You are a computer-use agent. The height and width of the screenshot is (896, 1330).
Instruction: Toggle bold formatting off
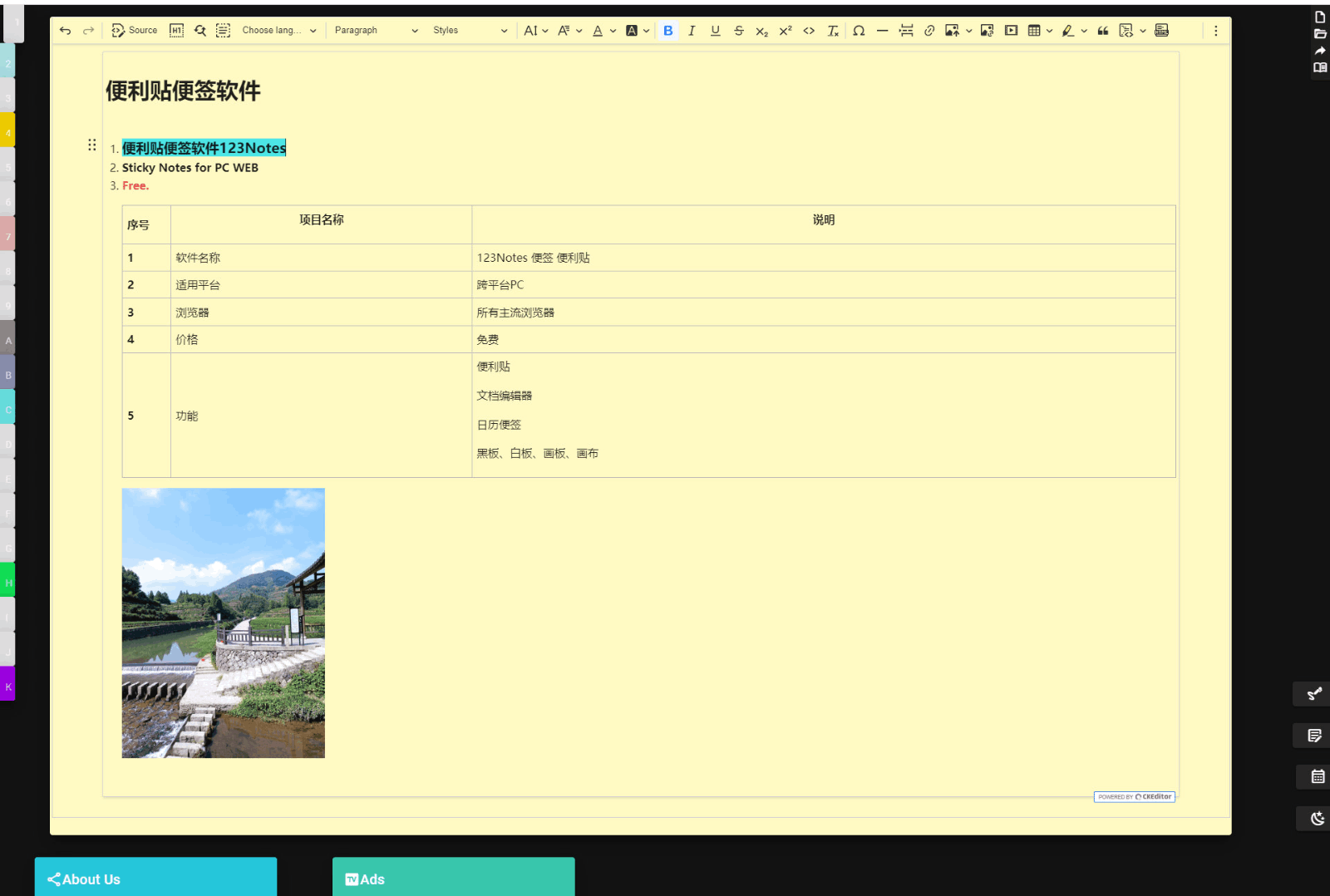tap(668, 31)
